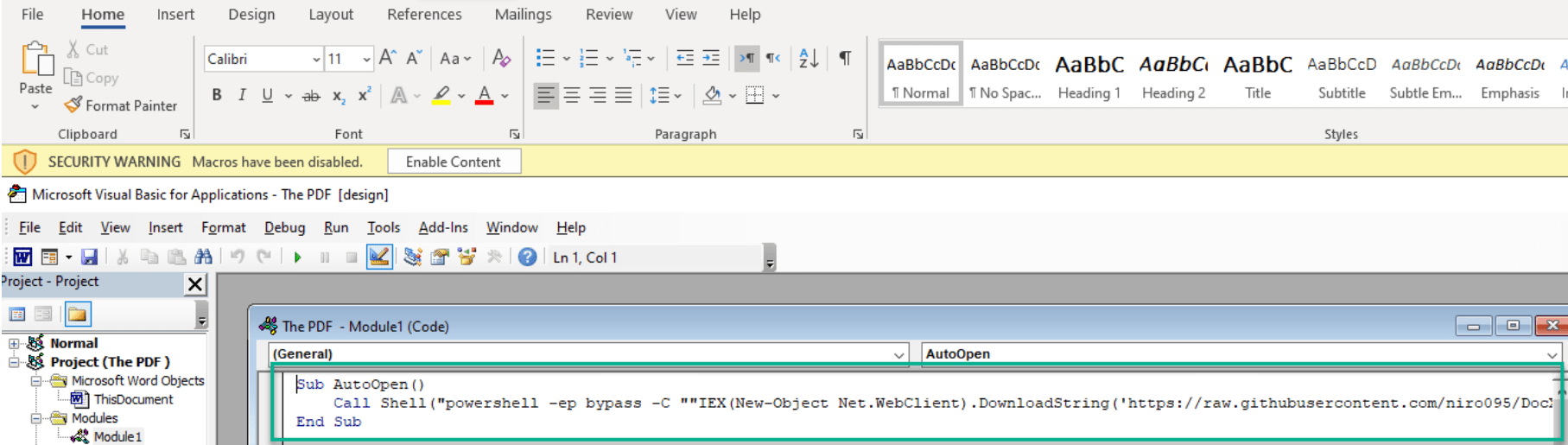Apply paragraph shading paint bucket

tap(712, 95)
